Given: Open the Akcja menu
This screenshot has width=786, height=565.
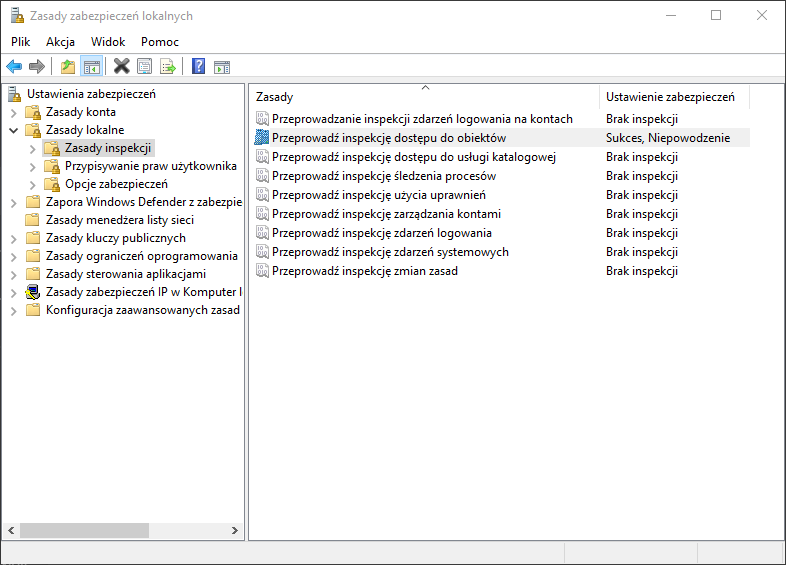Looking at the screenshot, I should 60,42.
